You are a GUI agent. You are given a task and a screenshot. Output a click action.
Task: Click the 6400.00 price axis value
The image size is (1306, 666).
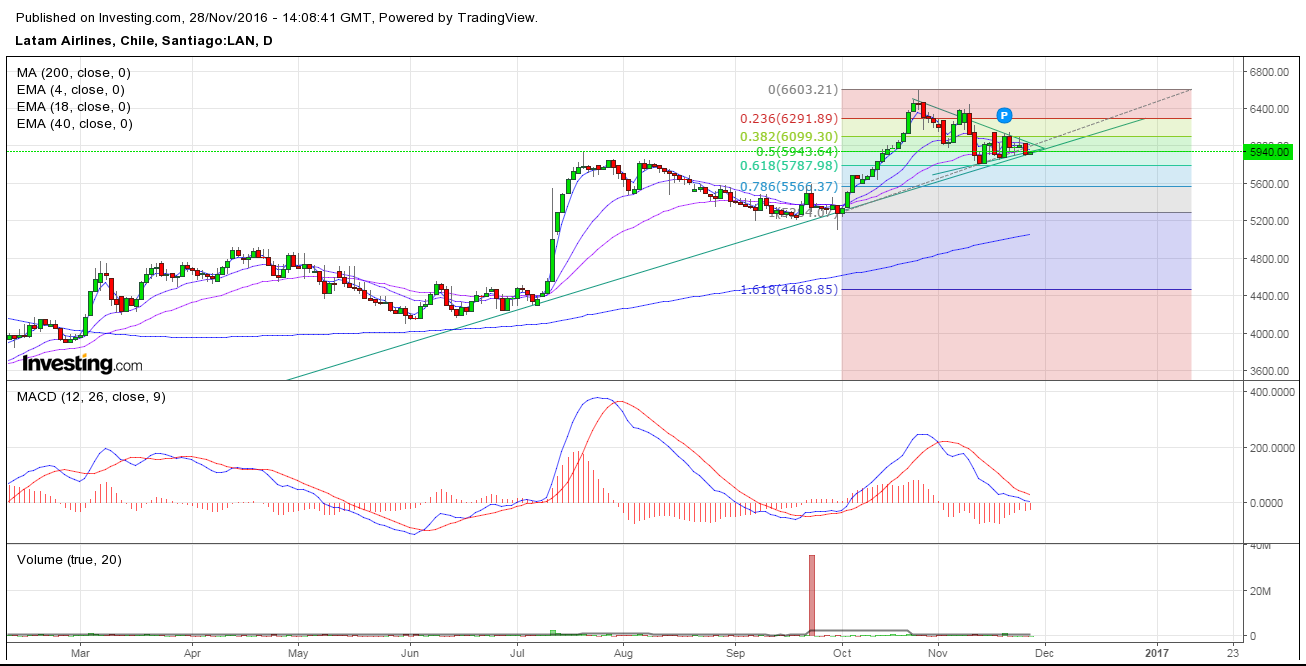click(1267, 109)
